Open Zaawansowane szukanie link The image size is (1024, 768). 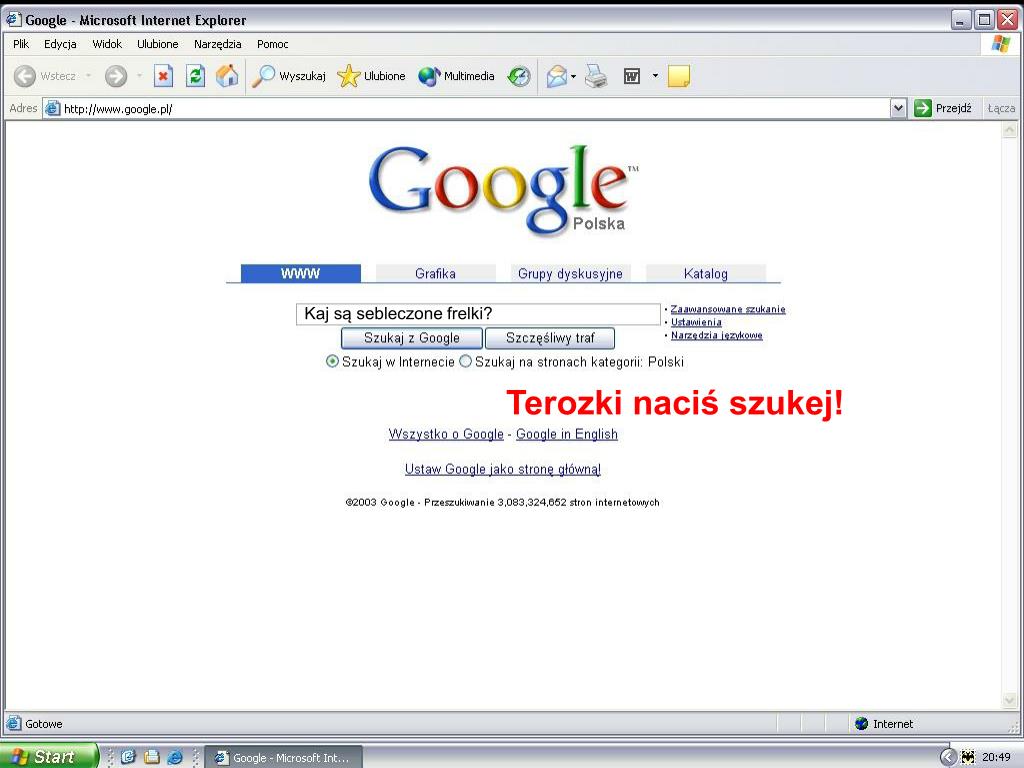728,309
